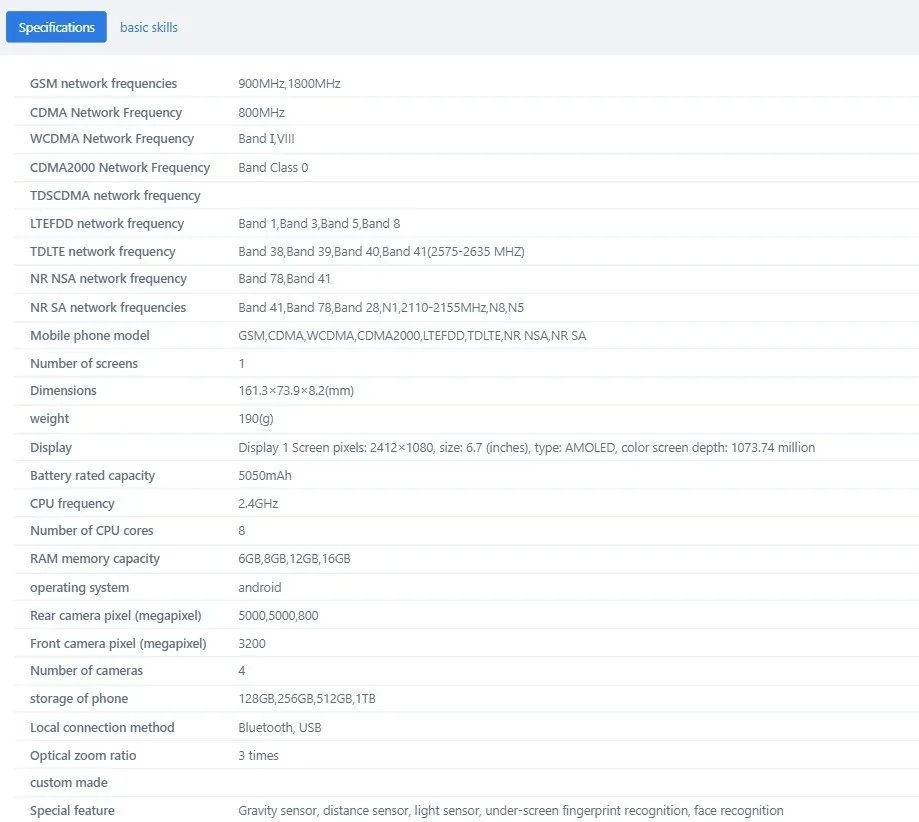The height and width of the screenshot is (822, 919).
Task: Select the WCDMA Band I,VIII value
Action: pos(266,139)
